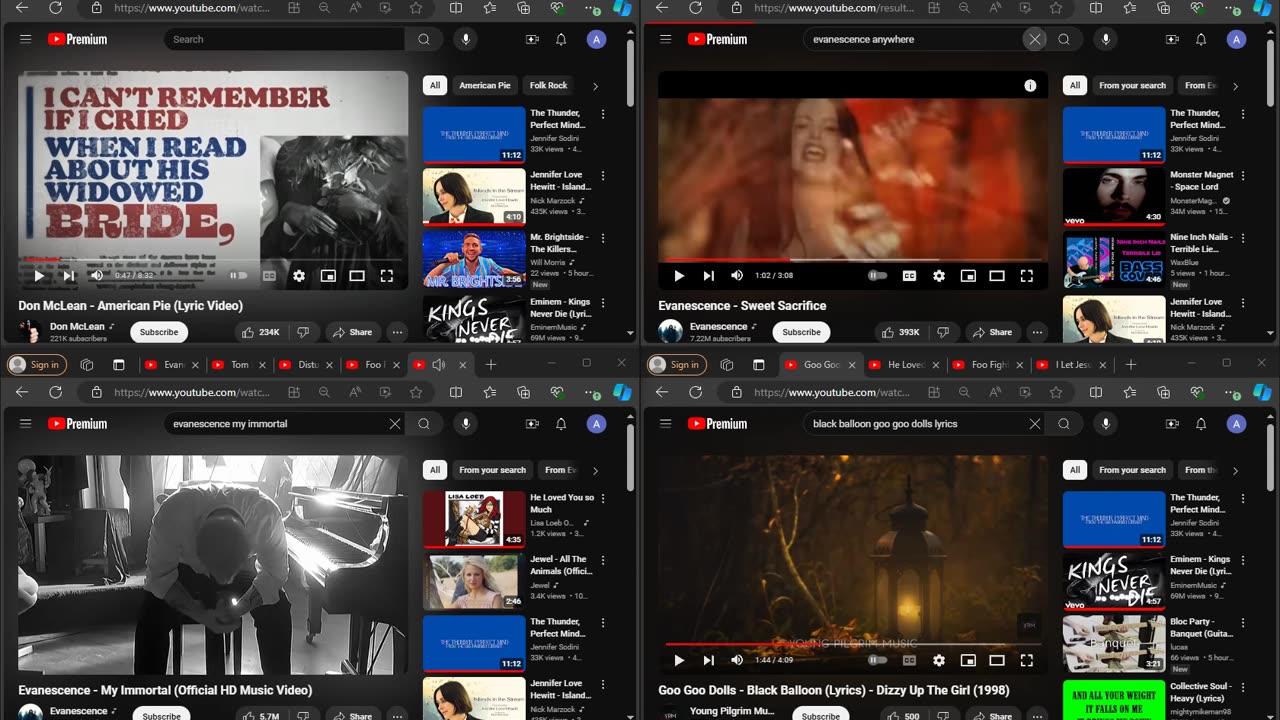Mute audio in American Pie player
This screenshot has height=720, width=1280.
tap(97, 276)
